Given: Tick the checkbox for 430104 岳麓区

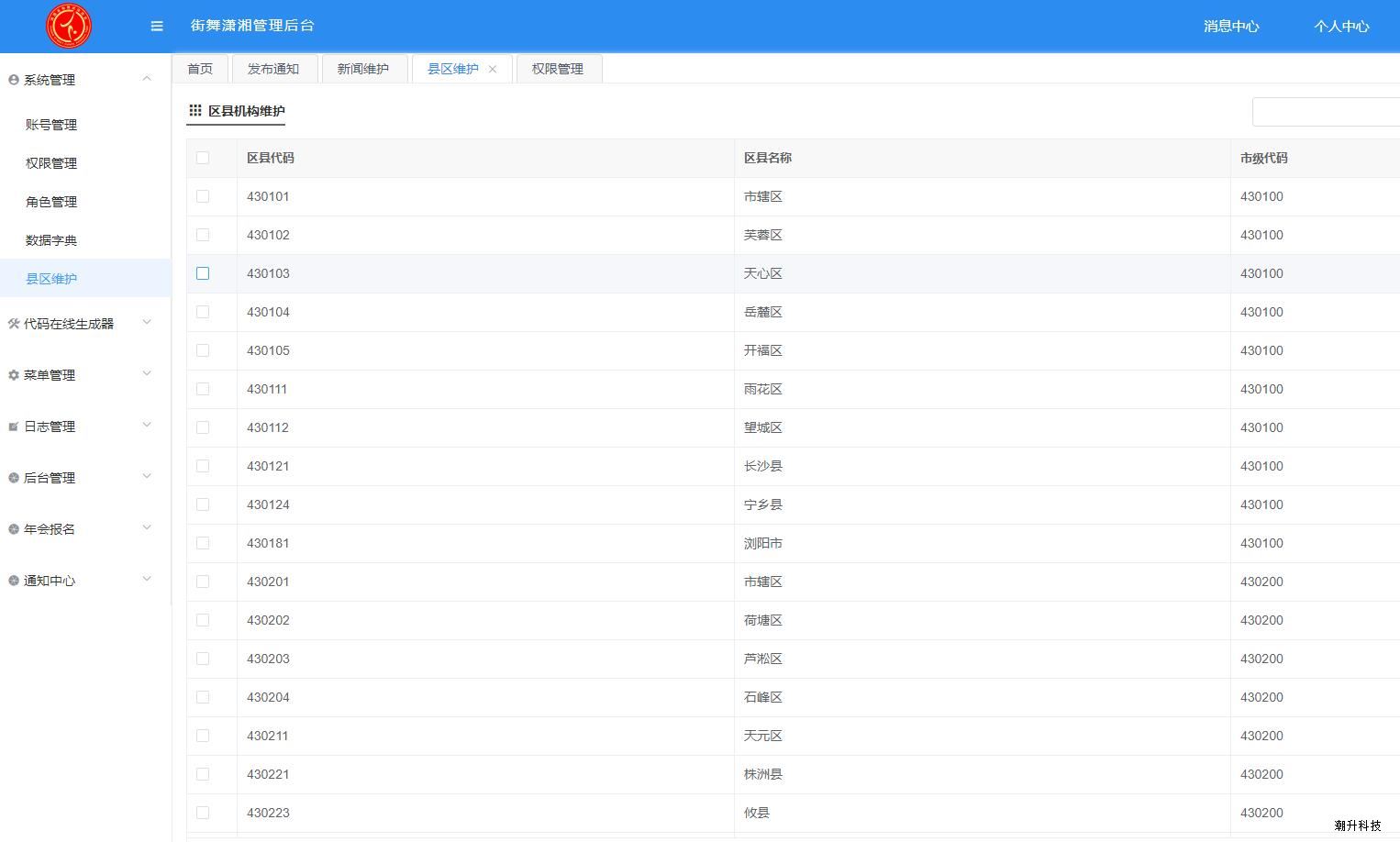Looking at the screenshot, I should tap(203, 312).
